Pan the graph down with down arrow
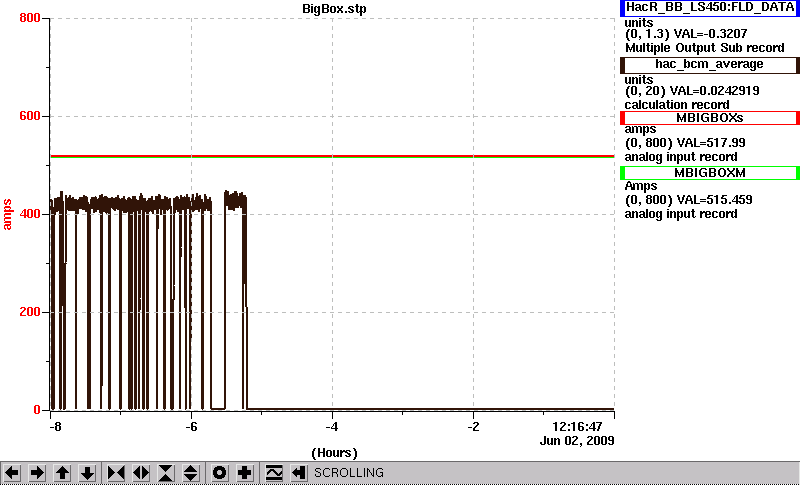Screen dimensions: 800x485 tap(87, 473)
